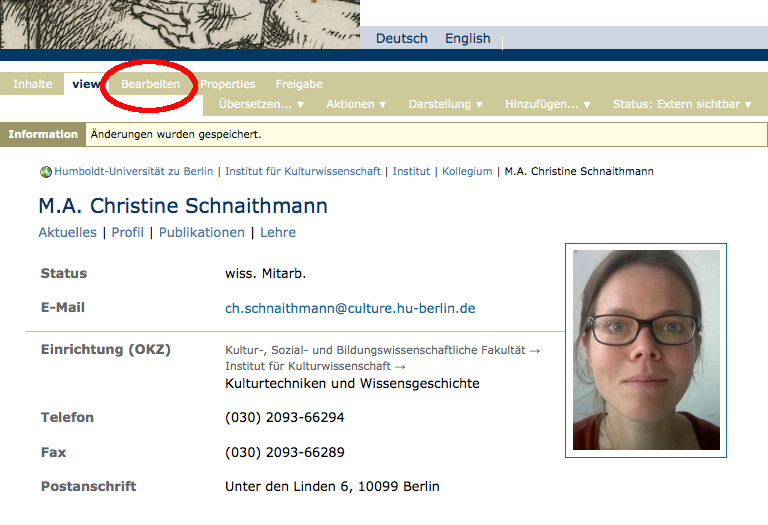Click the Änderungen wurden gespeichert message
The width and height of the screenshot is (768, 525).
(x=176, y=134)
